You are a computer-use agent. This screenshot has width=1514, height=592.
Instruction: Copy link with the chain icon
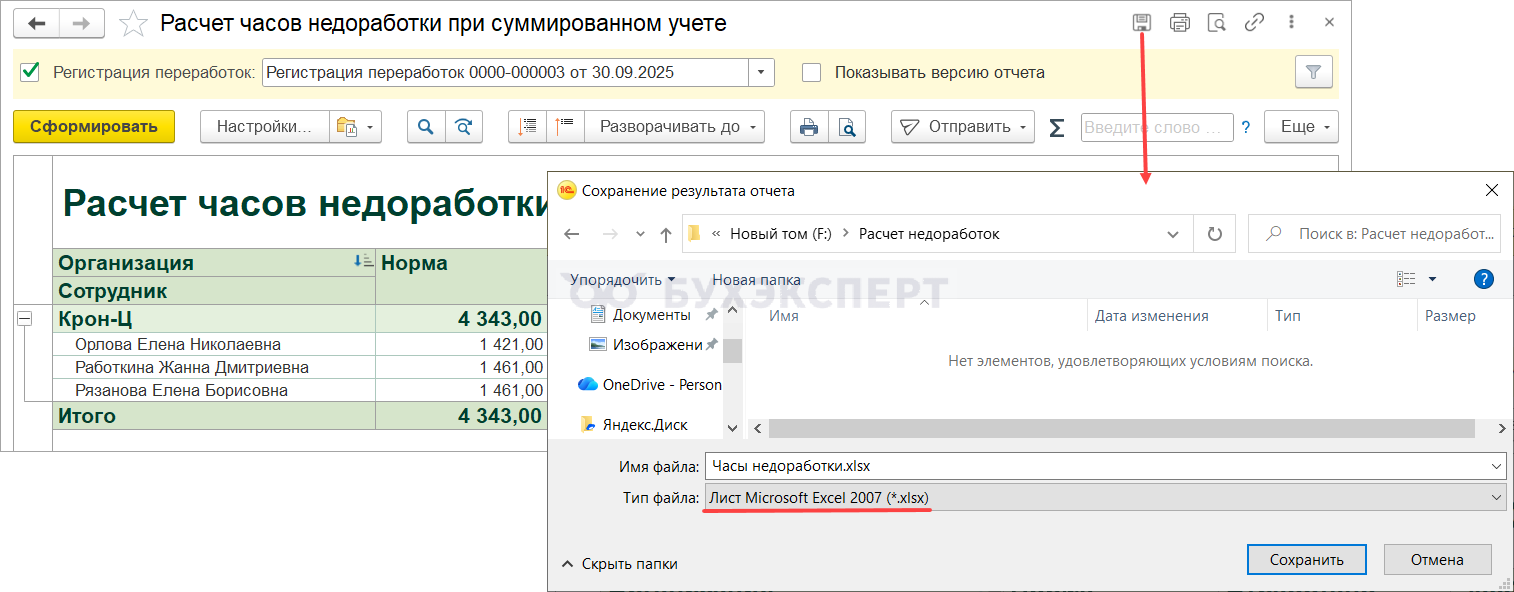pos(1254,22)
